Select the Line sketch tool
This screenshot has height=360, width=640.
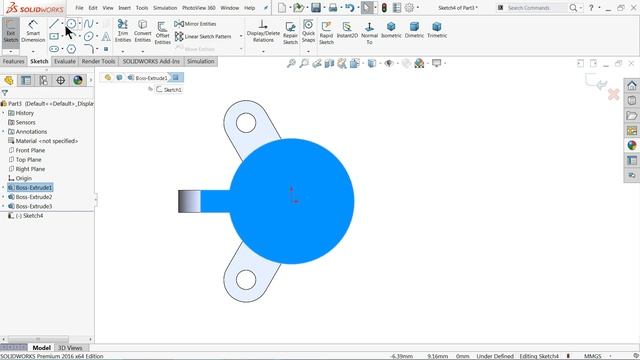pyautogui.click(x=54, y=24)
